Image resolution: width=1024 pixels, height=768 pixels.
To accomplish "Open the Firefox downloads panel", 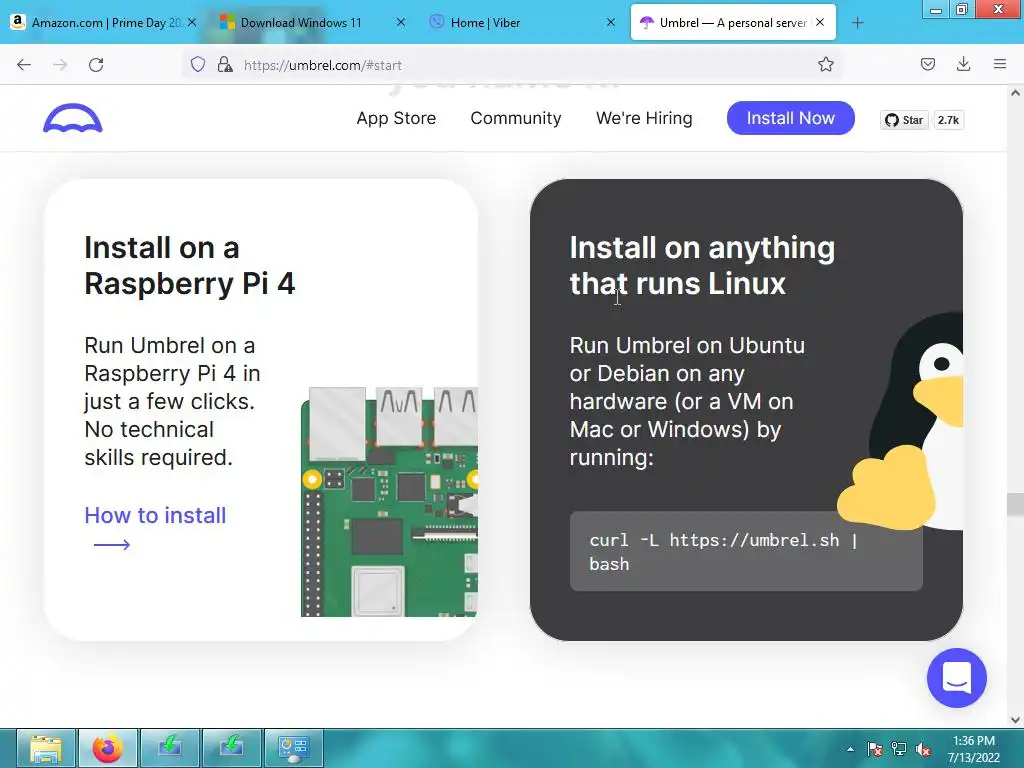I will tap(963, 64).
